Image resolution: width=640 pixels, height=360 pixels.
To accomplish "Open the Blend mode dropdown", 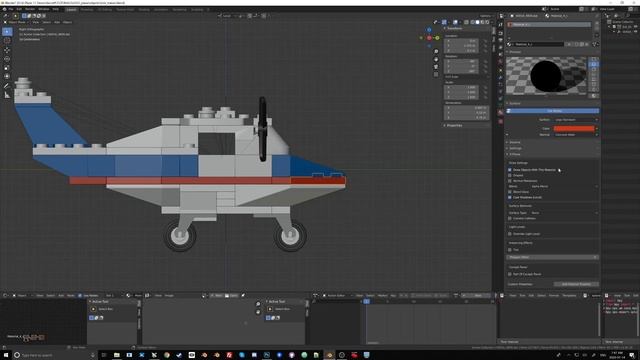I will coord(564,187).
